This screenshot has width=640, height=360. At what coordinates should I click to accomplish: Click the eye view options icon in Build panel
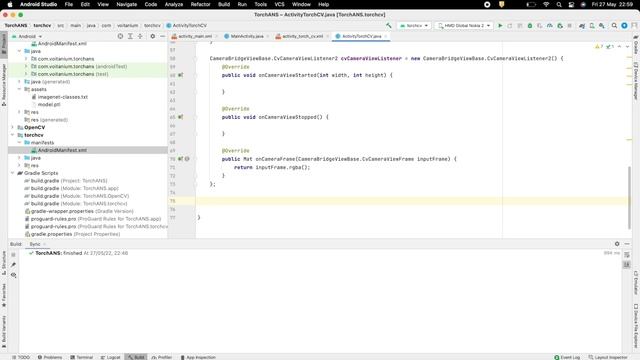point(13,275)
